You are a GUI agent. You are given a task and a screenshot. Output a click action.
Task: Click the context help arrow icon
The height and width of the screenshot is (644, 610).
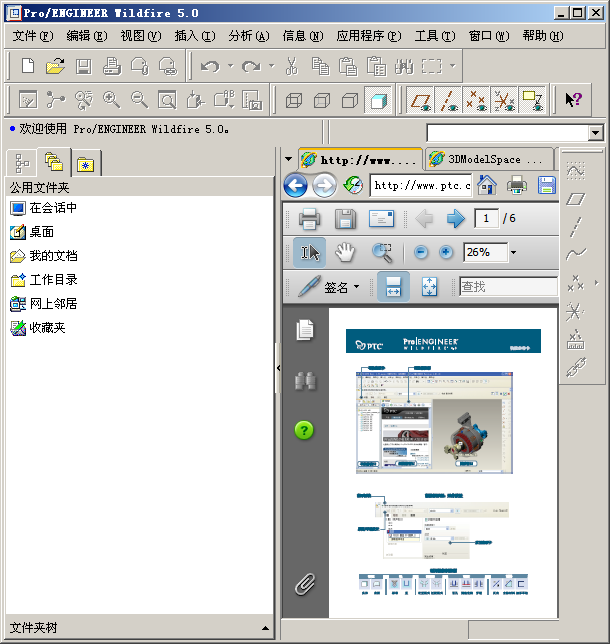(573, 100)
